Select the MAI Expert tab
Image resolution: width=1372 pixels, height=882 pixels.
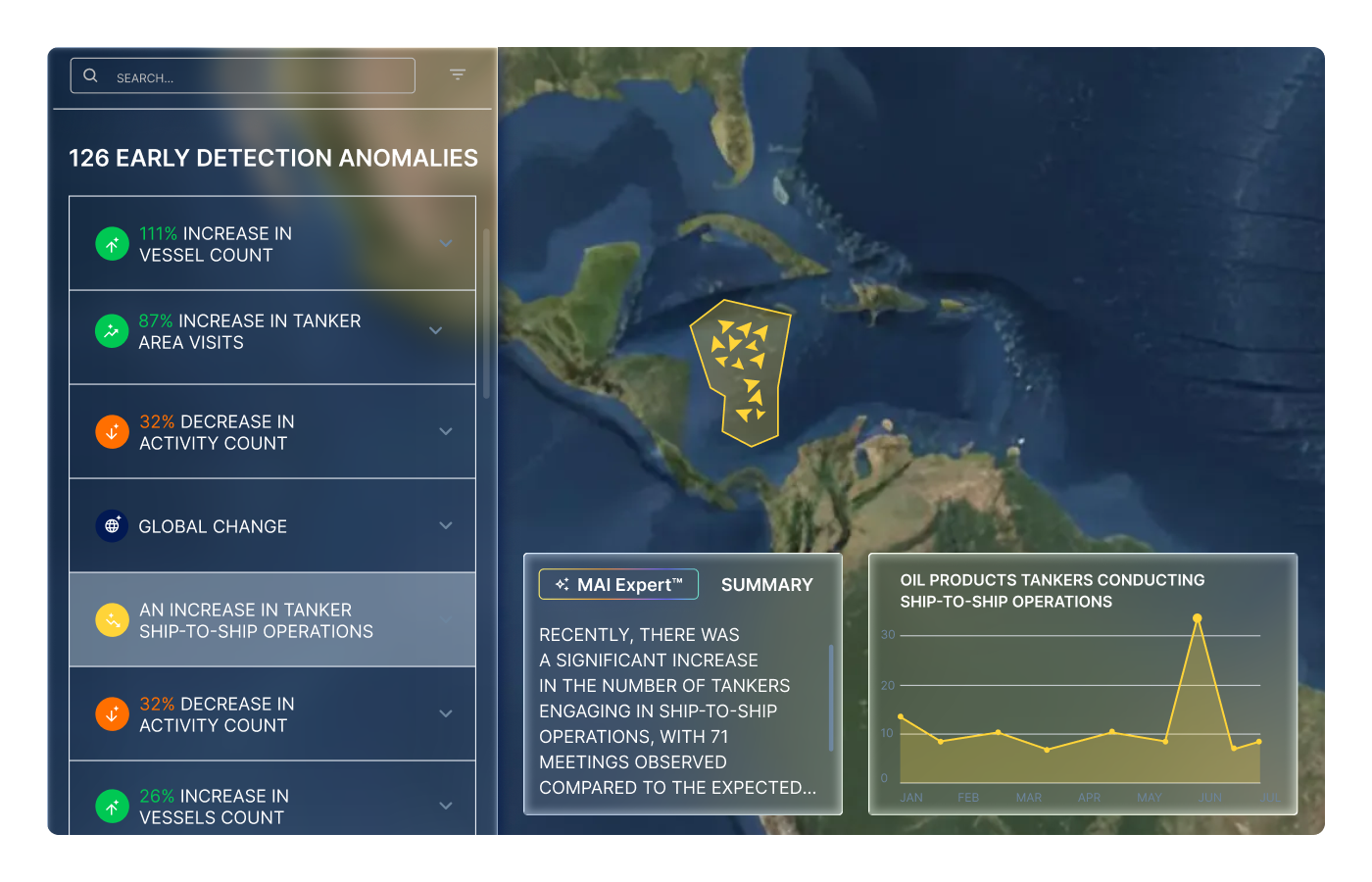point(618,584)
